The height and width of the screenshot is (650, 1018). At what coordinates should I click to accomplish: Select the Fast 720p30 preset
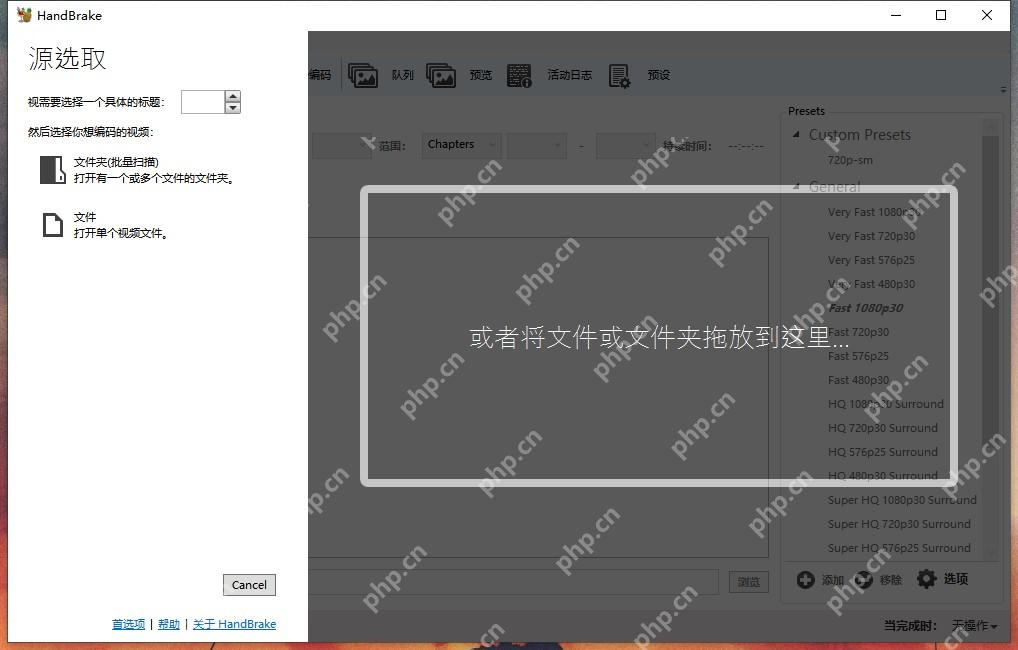858,332
